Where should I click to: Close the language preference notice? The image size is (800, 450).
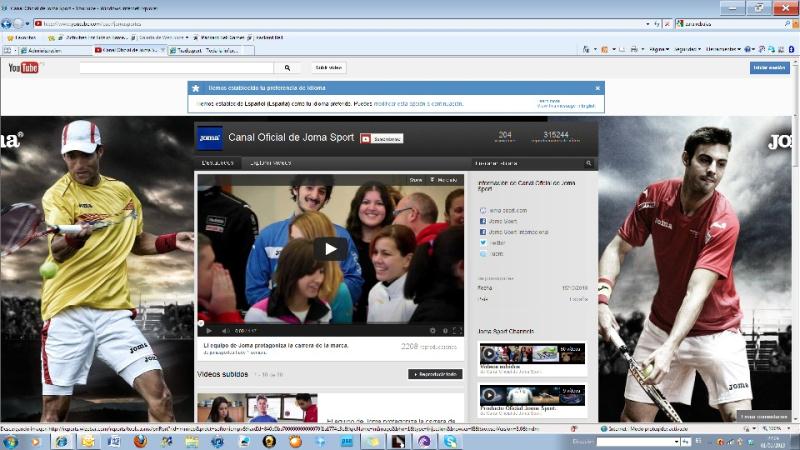597,88
